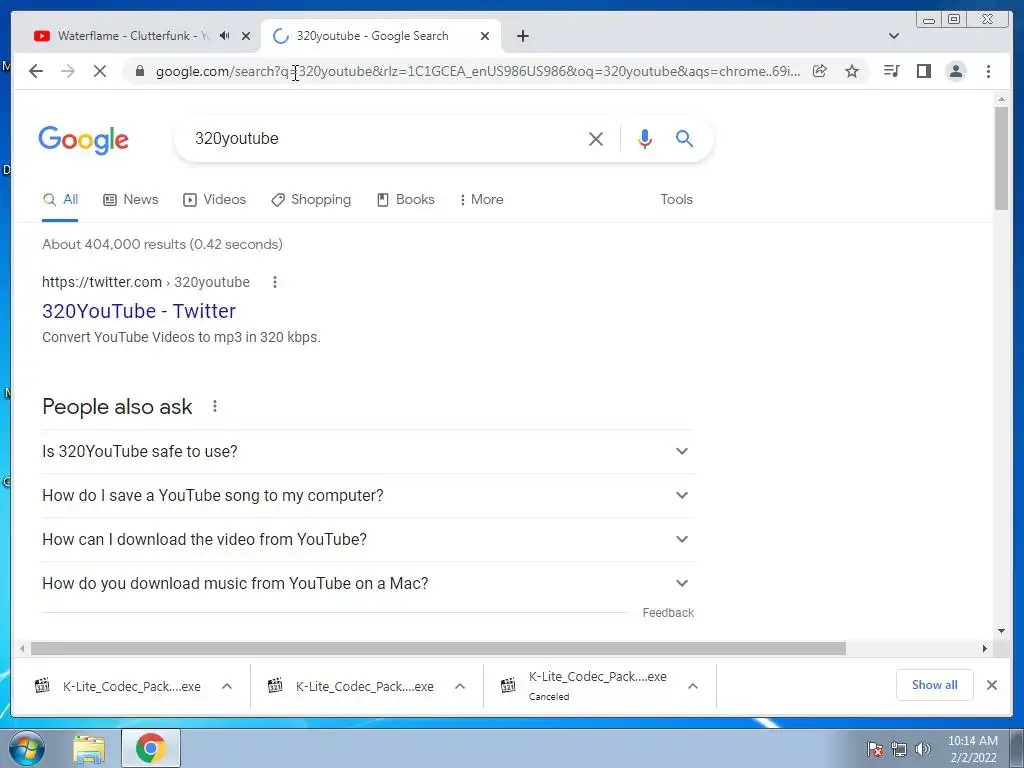Open the 320YouTube - Twitter result link
Image resolution: width=1024 pixels, height=768 pixels.
click(x=138, y=311)
